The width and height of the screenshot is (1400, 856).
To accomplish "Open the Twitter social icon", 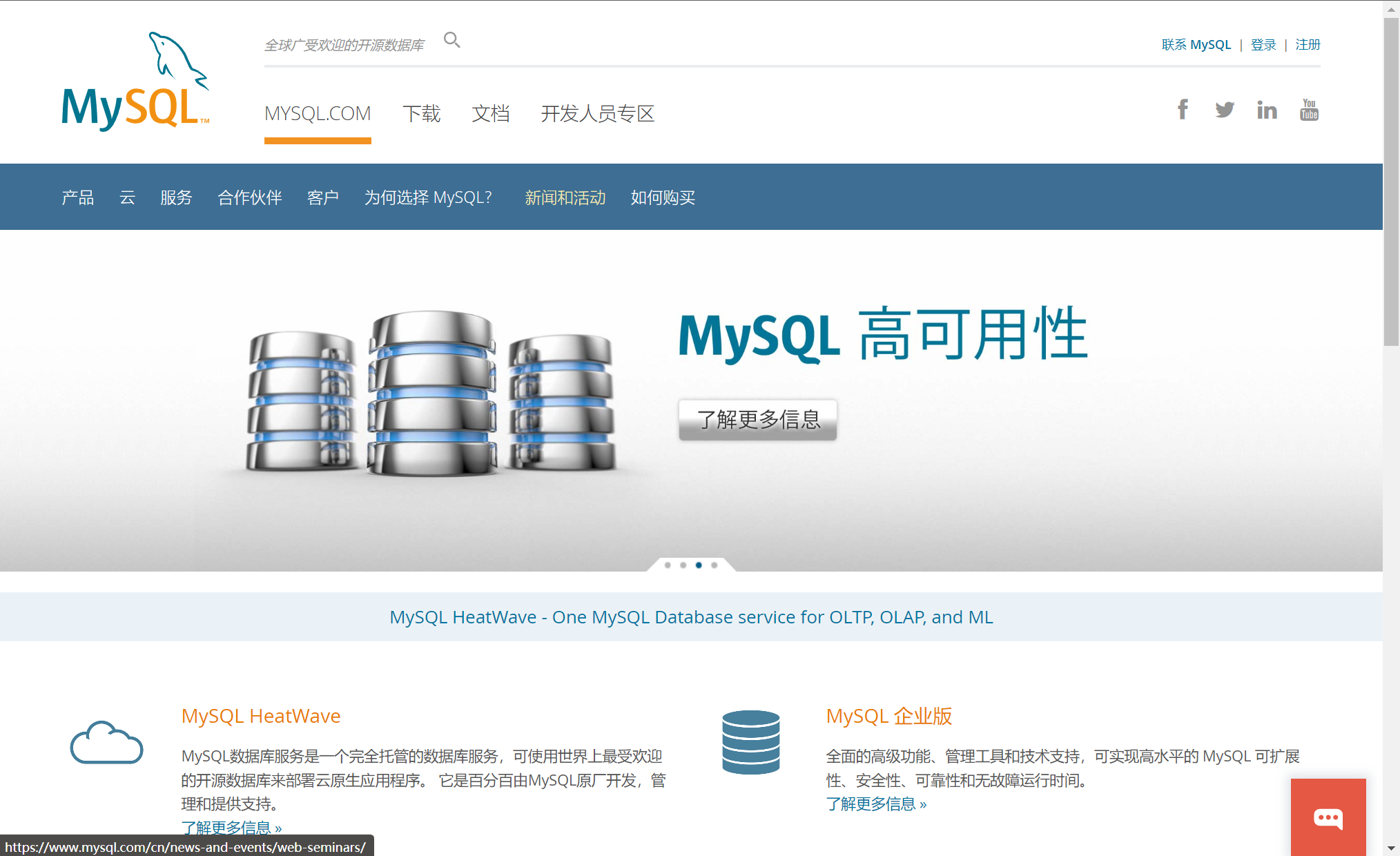I will tap(1225, 109).
